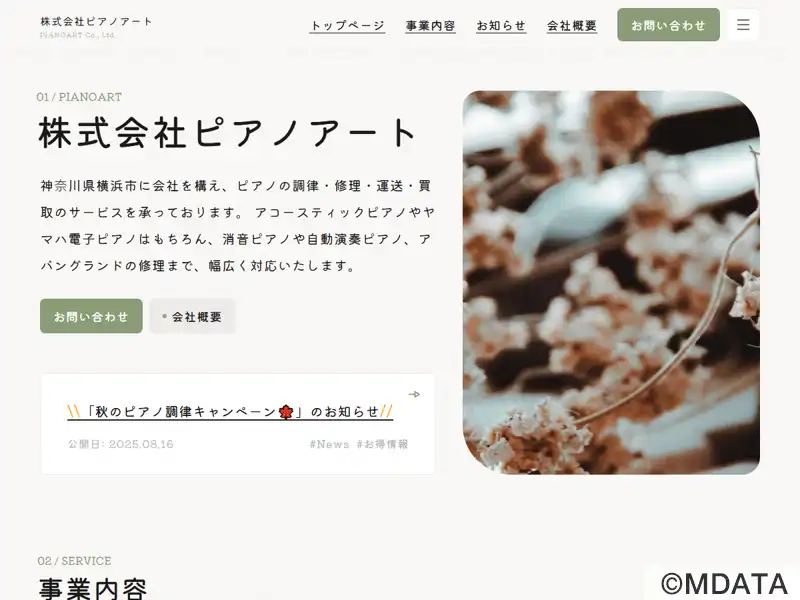Click the 02 / SERVICE section label
This screenshot has height=600, width=800.
pyautogui.click(x=74, y=561)
